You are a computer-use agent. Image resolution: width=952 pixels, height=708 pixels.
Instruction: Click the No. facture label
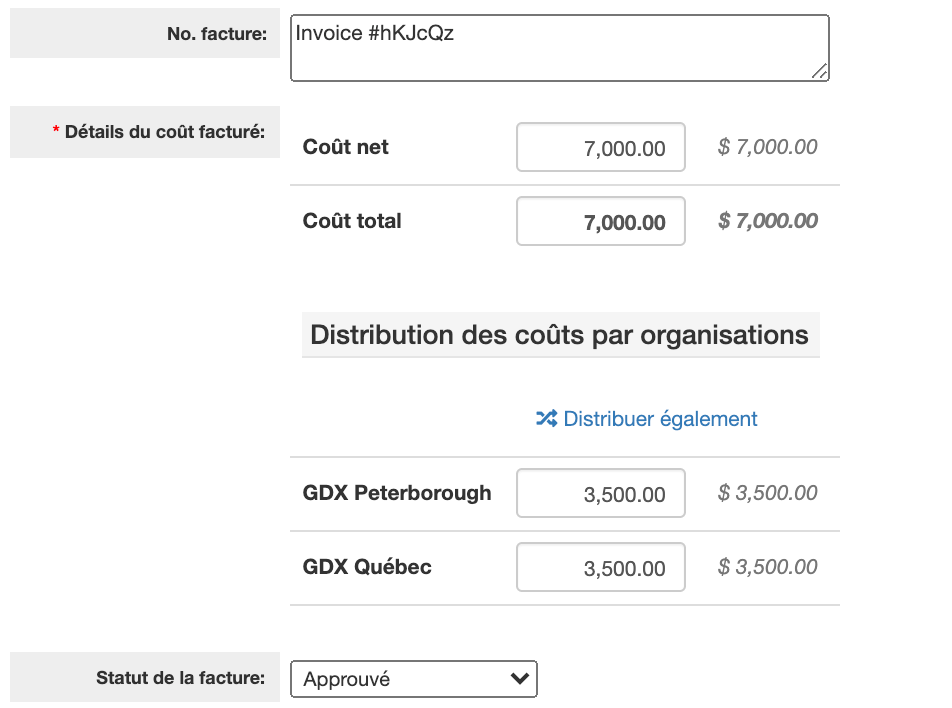click(x=215, y=33)
